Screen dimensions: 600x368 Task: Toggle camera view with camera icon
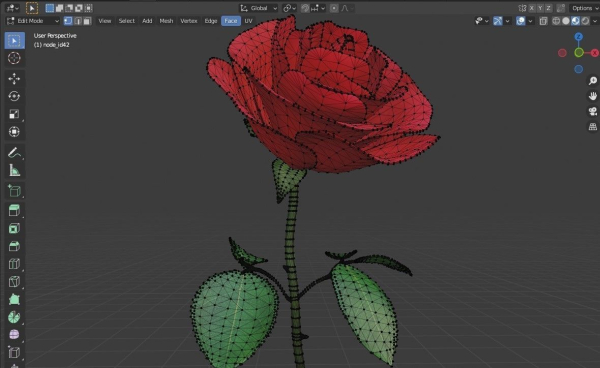[x=593, y=111]
